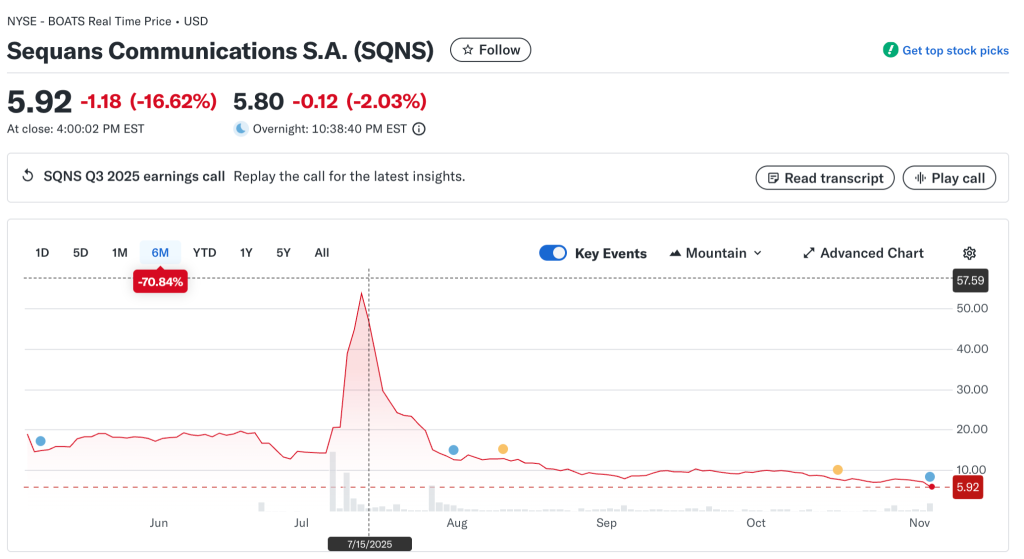Viewport: 1024px width, 559px height.
Task: Follow the SQNS stock
Action: (x=490, y=50)
